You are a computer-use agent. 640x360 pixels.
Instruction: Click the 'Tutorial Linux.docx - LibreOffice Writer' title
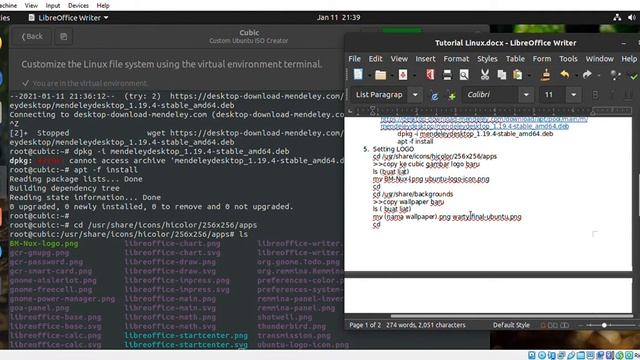pyautogui.click(x=505, y=43)
